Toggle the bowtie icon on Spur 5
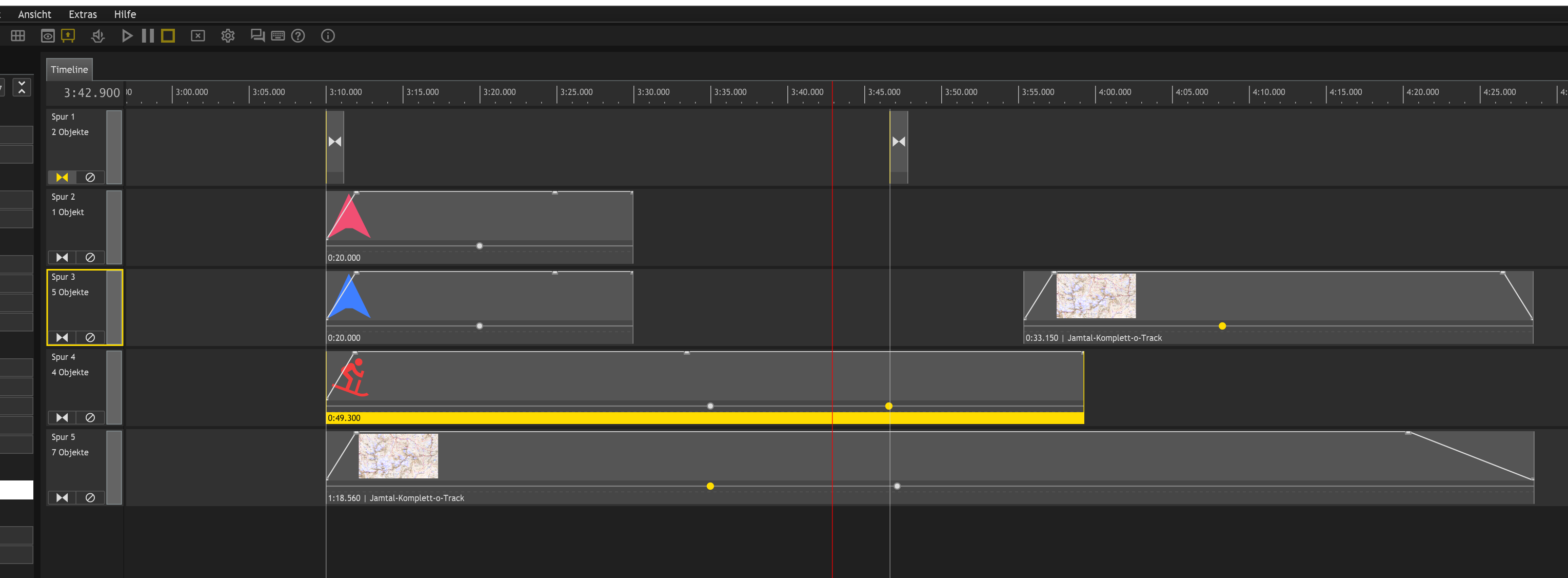 (62, 497)
